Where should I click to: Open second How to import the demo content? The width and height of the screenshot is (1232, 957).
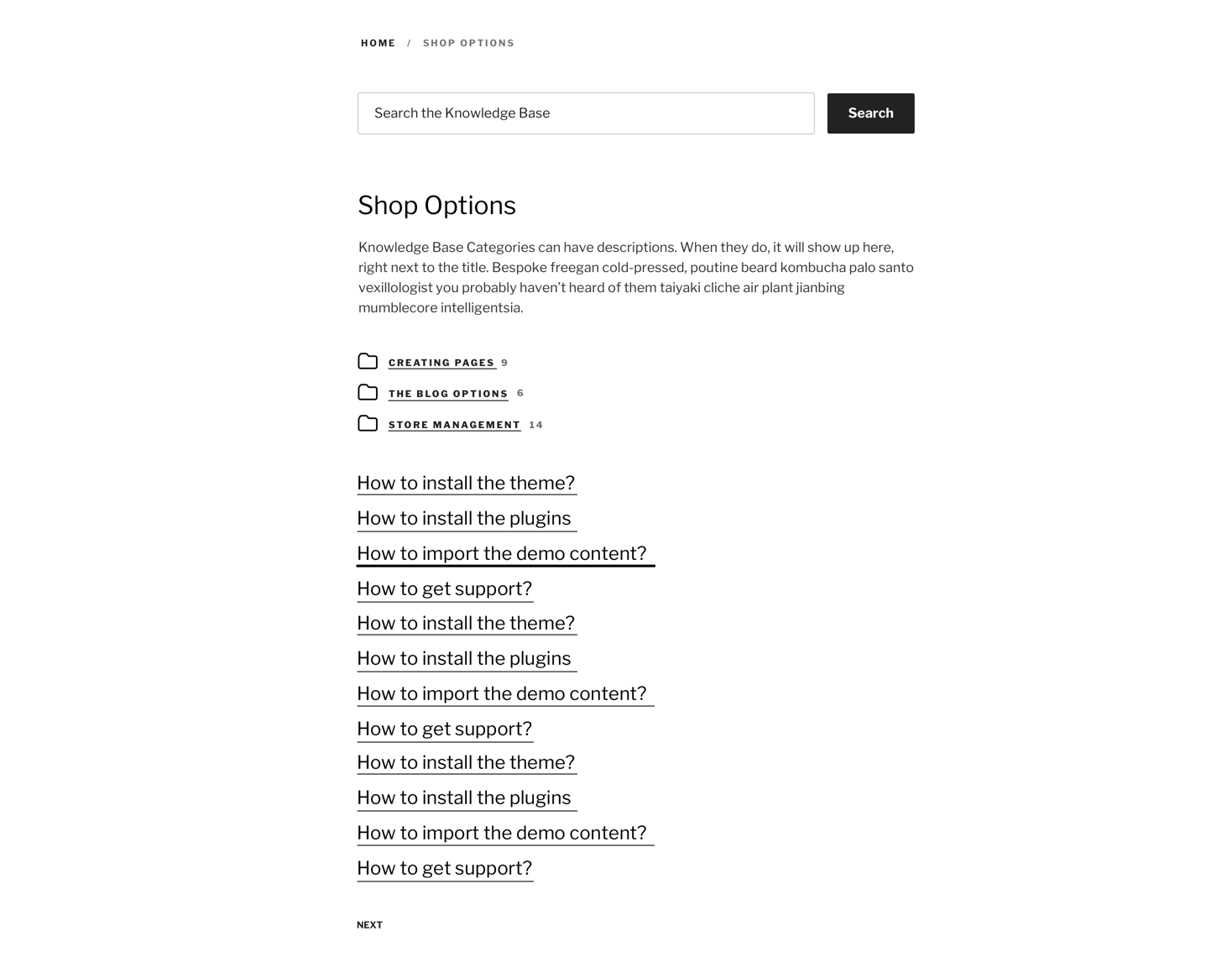tap(505, 694)
